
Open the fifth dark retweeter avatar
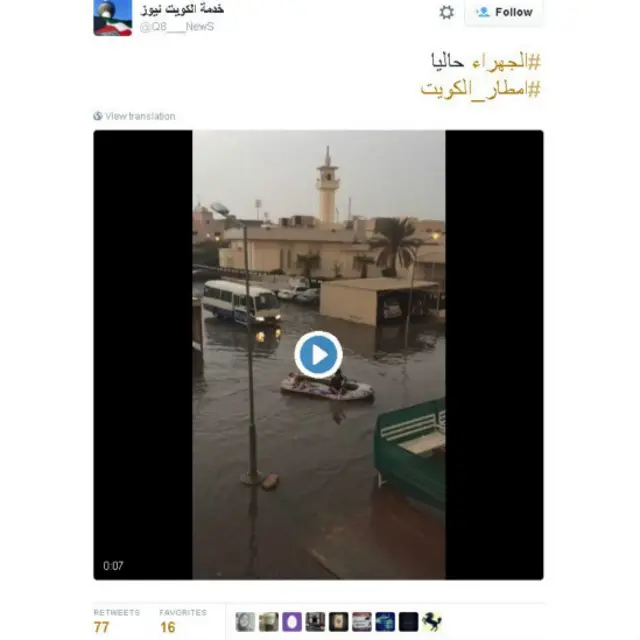tap(338, 622)
